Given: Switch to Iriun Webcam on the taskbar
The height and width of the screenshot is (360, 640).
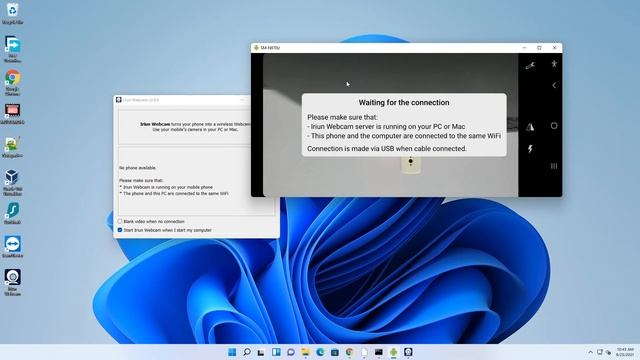Looking at the screenshot, I should point(408,352).
